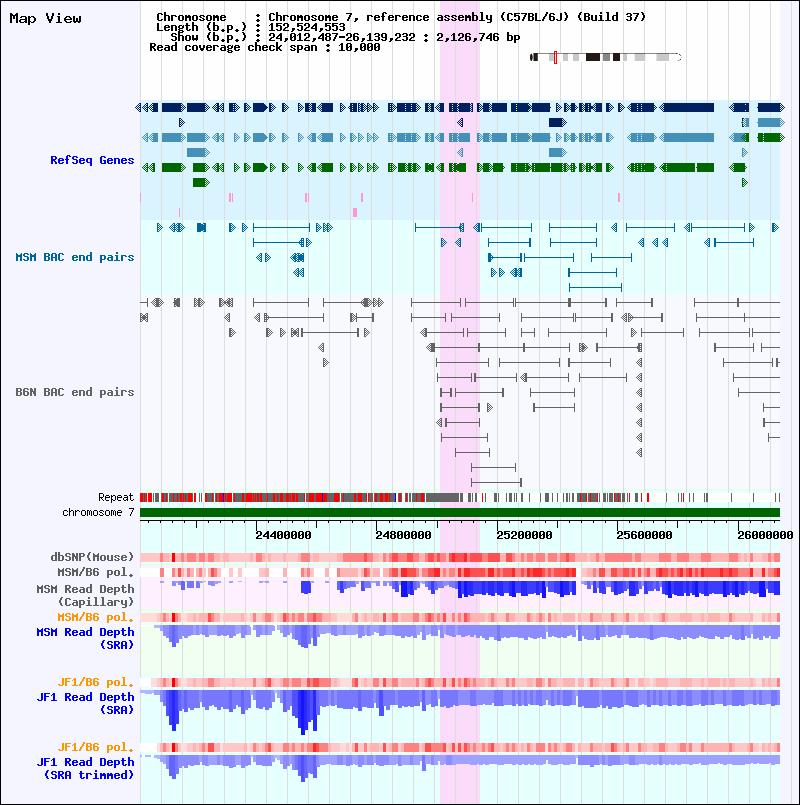Click the MSM Read Depth (SRA) label link
Image resolution: width=800 pixels, height=805 pixels.
pyautogui.click(x=85, y=638)
